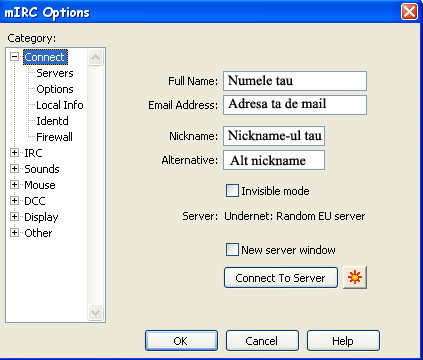Select the Sounds category label

pos(42,169)
